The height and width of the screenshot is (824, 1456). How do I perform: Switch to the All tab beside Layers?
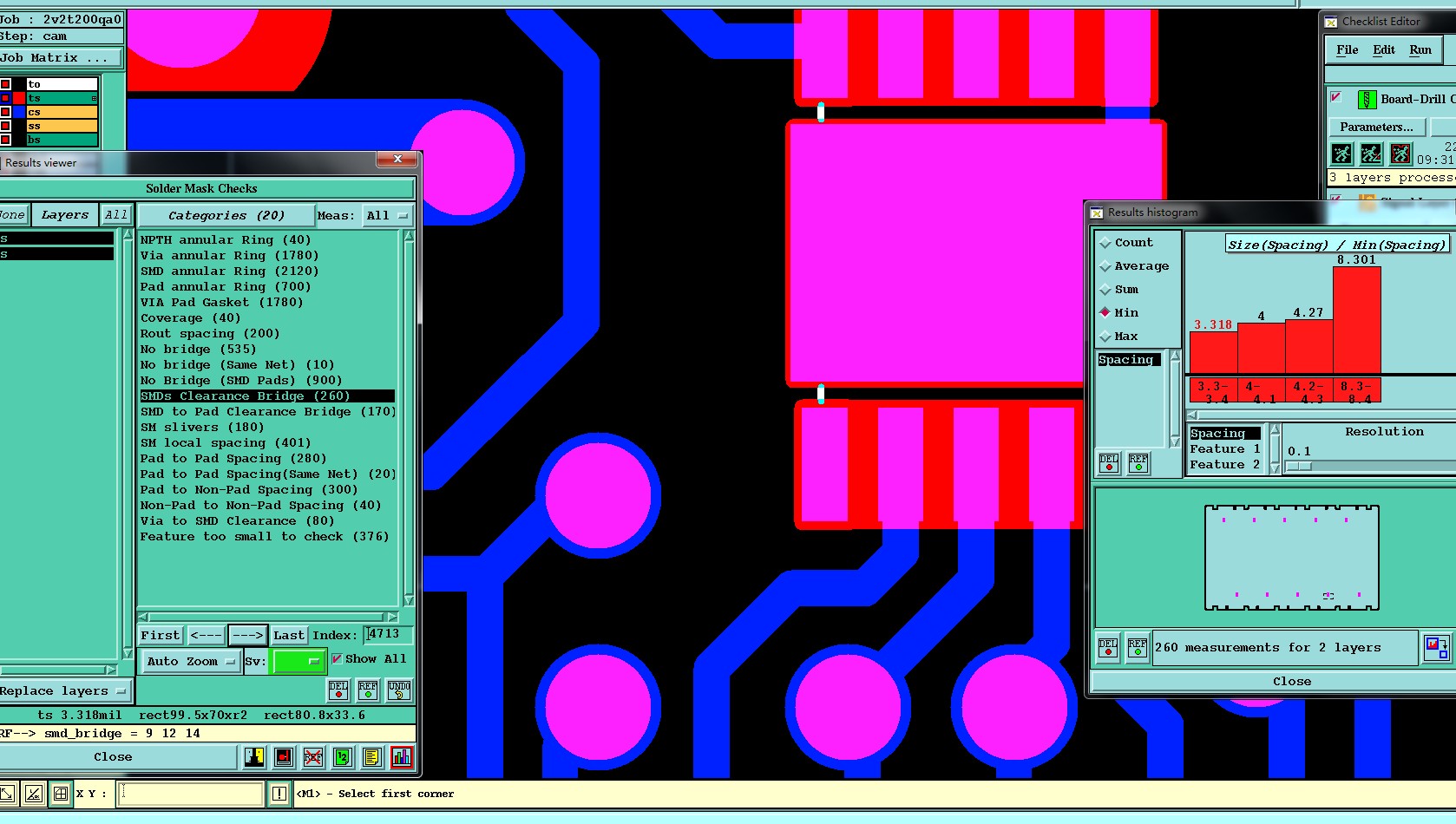point(116,214)
